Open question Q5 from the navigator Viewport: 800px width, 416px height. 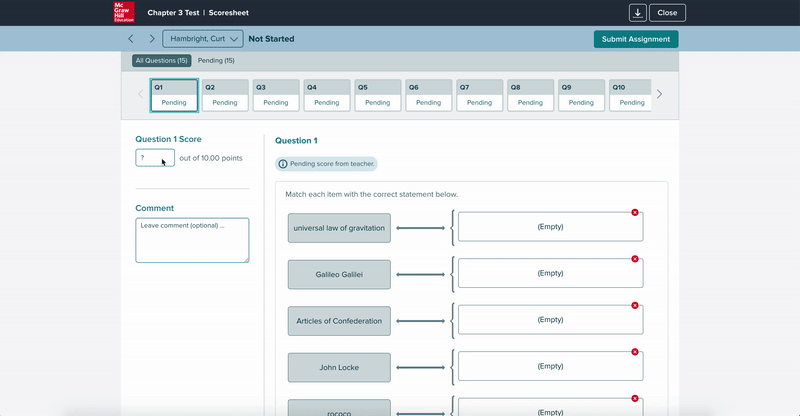pos(378,95)
